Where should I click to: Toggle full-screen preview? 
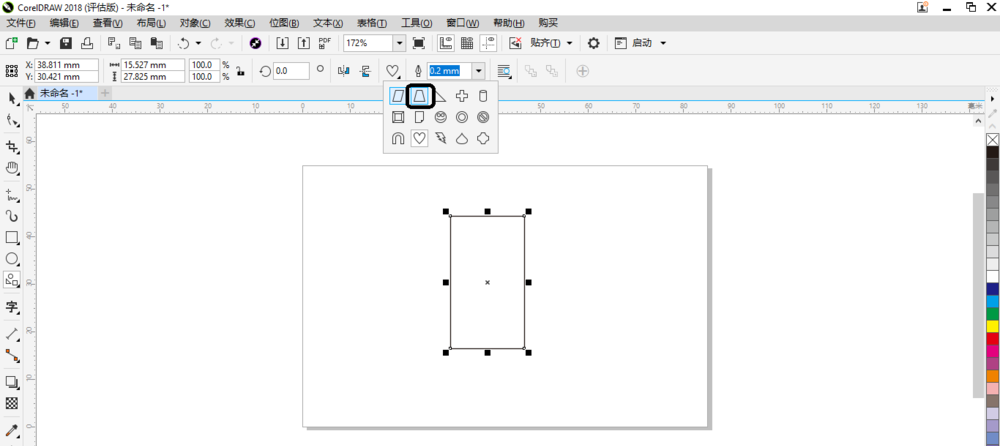point(419,43)
